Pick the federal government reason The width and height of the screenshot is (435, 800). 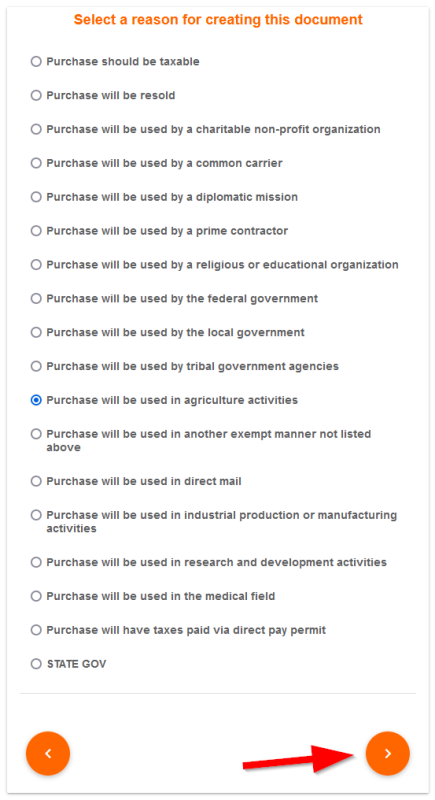coord(36,298)
